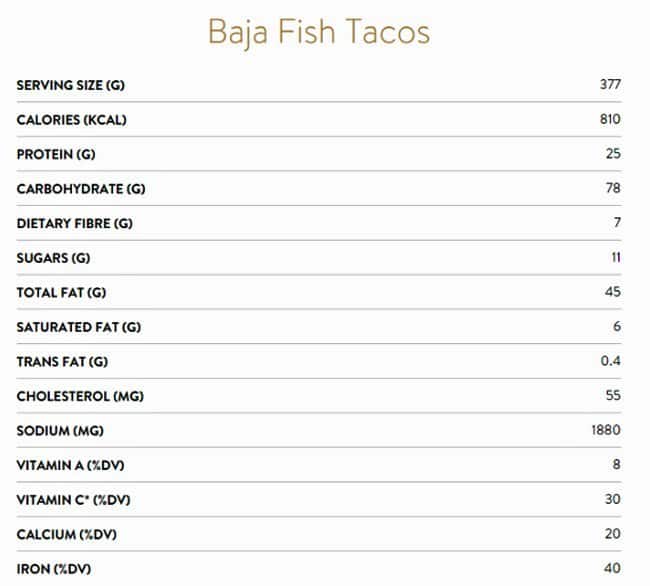Click the Carbohydrate (G) label
The image size is (650, 586).
[81, 189]
